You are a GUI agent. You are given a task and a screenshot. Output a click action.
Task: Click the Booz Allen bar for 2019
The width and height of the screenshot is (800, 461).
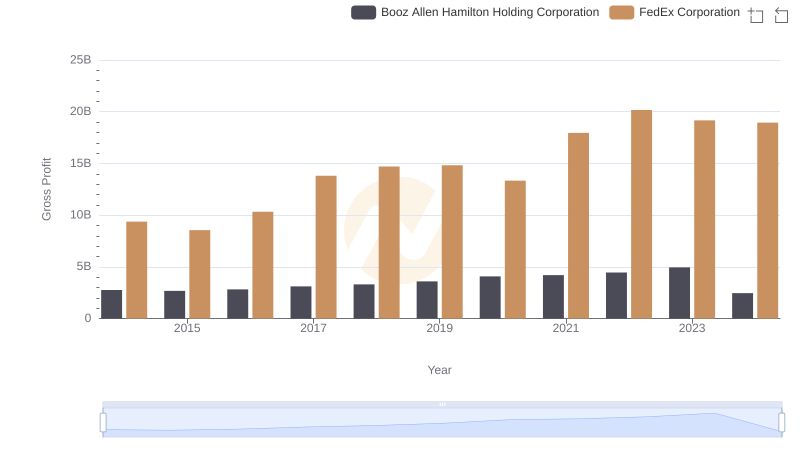coord(427,300)
